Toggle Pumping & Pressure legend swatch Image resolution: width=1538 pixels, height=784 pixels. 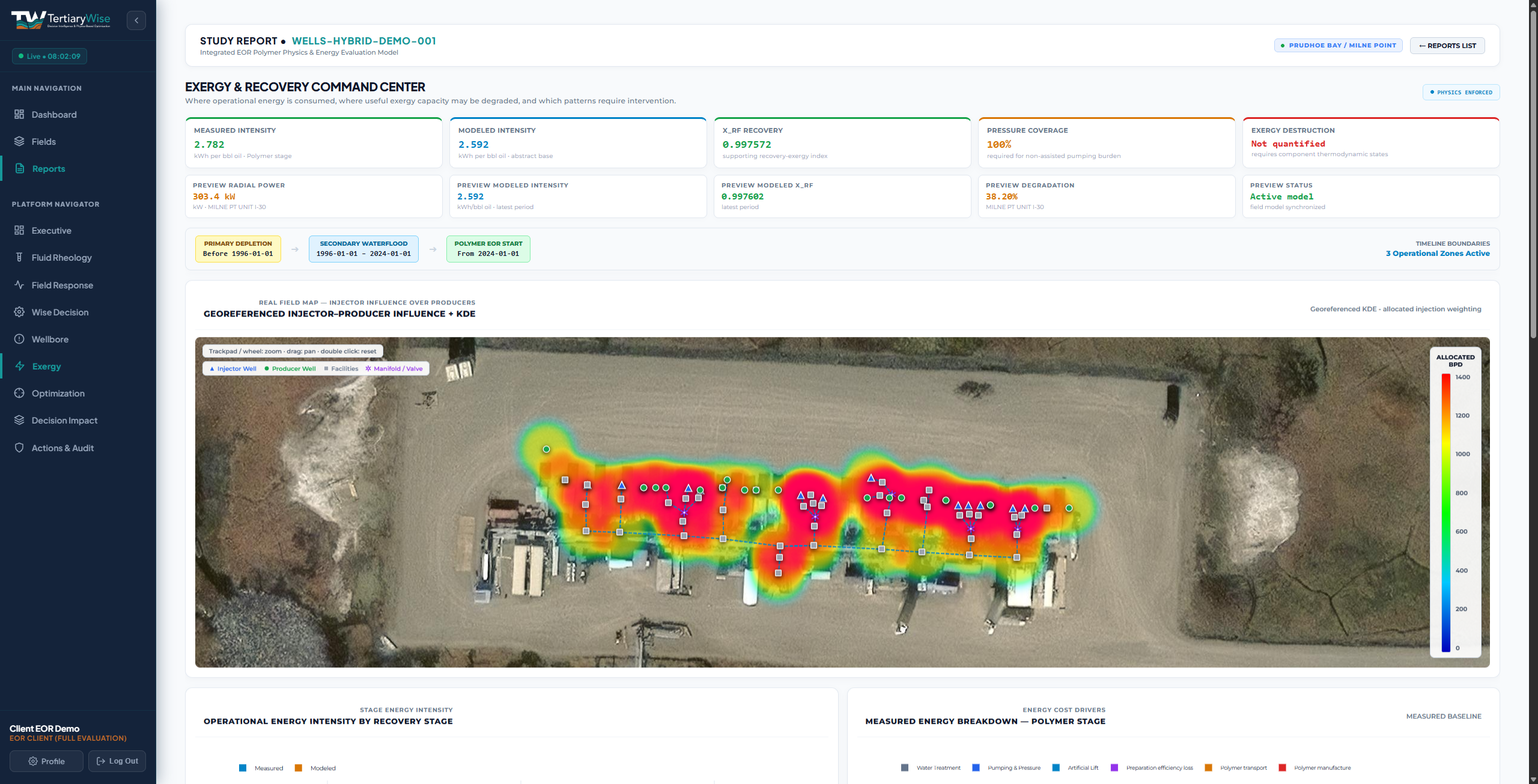[976, 768]
